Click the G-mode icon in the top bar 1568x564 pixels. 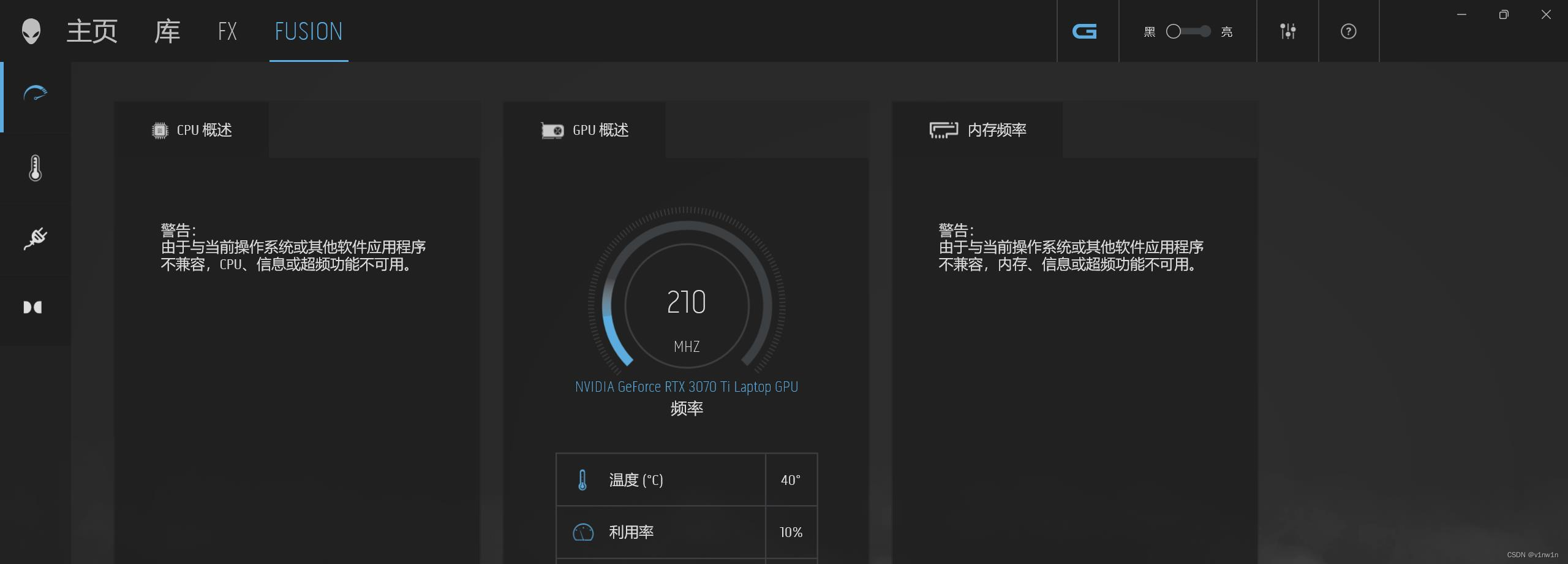click(x=1086, y=31)
